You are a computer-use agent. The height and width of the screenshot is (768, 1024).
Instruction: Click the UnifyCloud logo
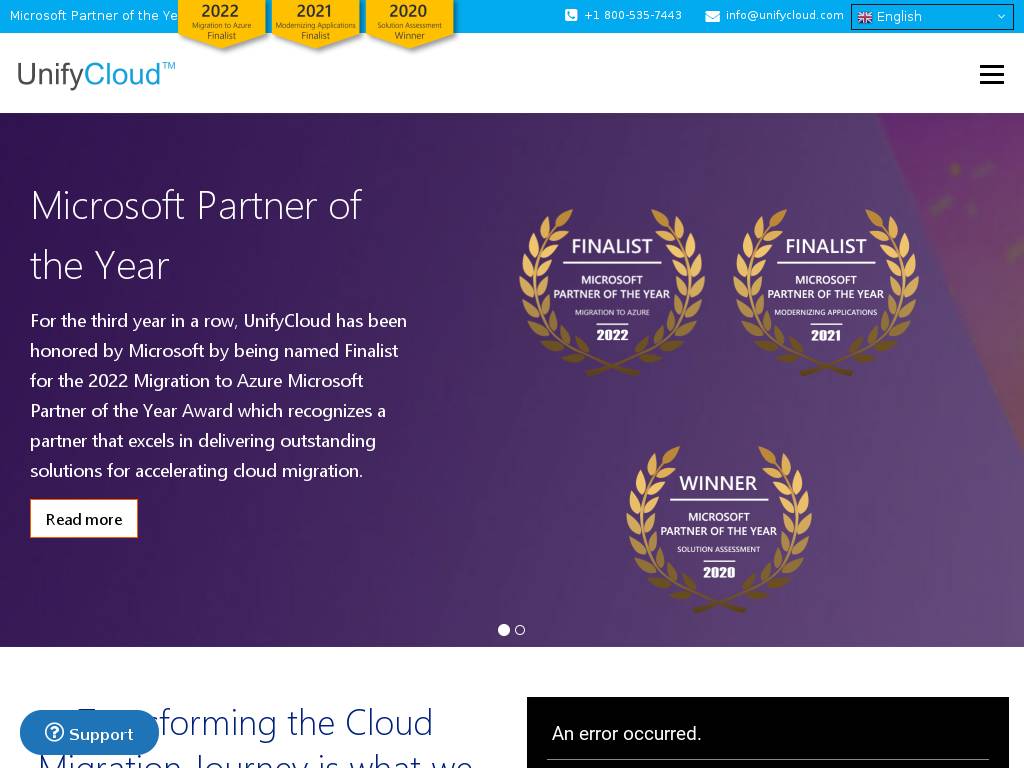pos(96,75)
